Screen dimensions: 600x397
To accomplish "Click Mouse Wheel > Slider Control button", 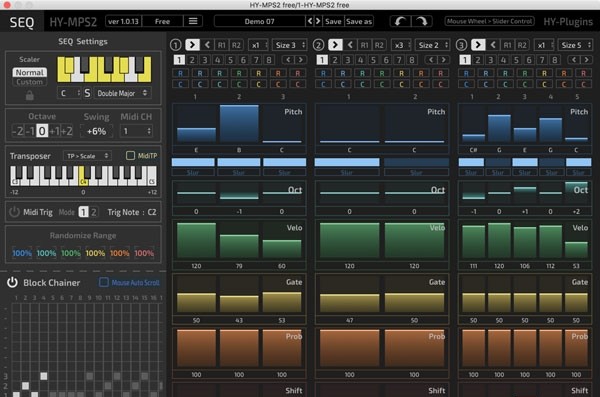I will pyautogui.click(x=490, y=21).
